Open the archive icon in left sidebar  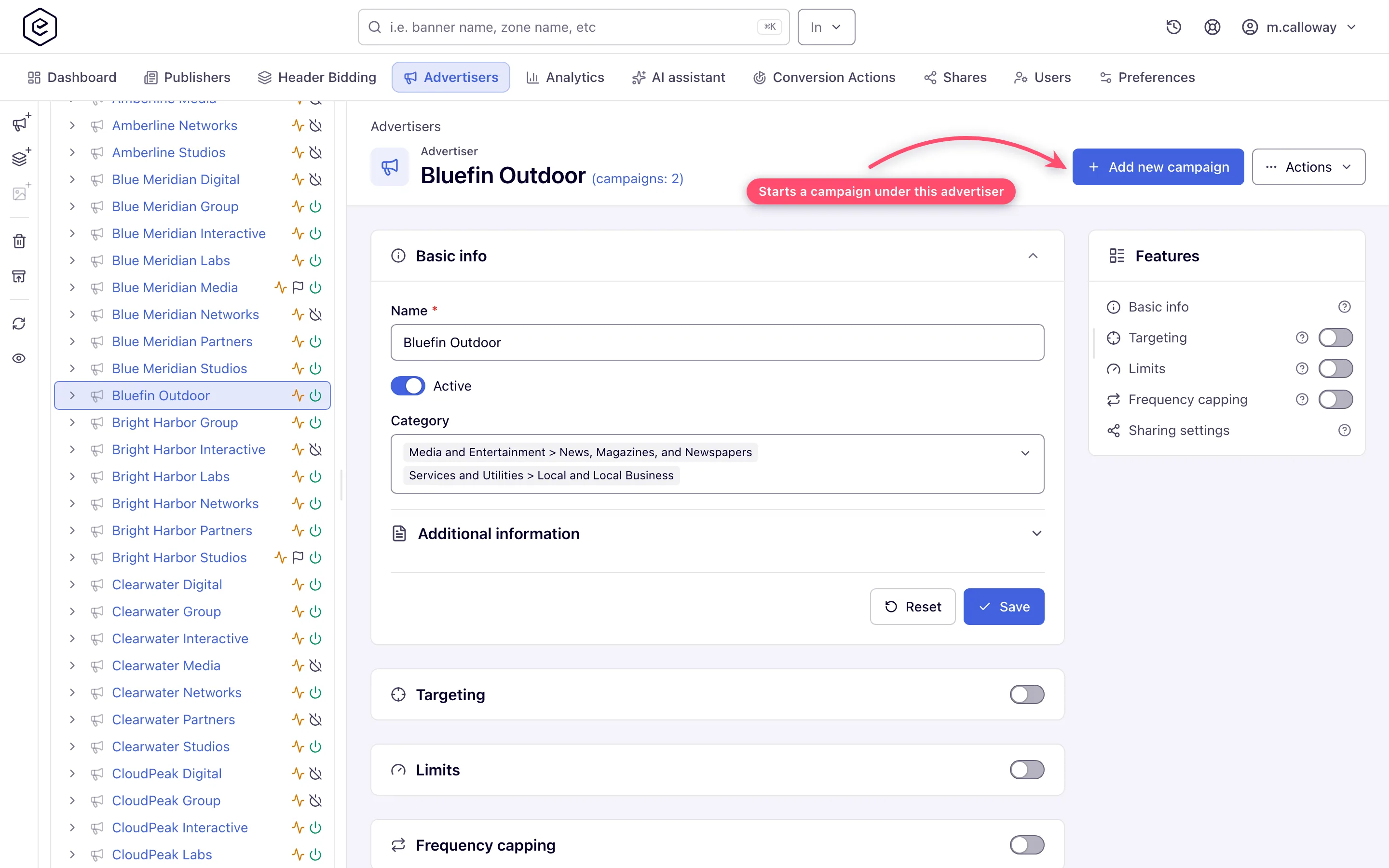pos(19,277)
